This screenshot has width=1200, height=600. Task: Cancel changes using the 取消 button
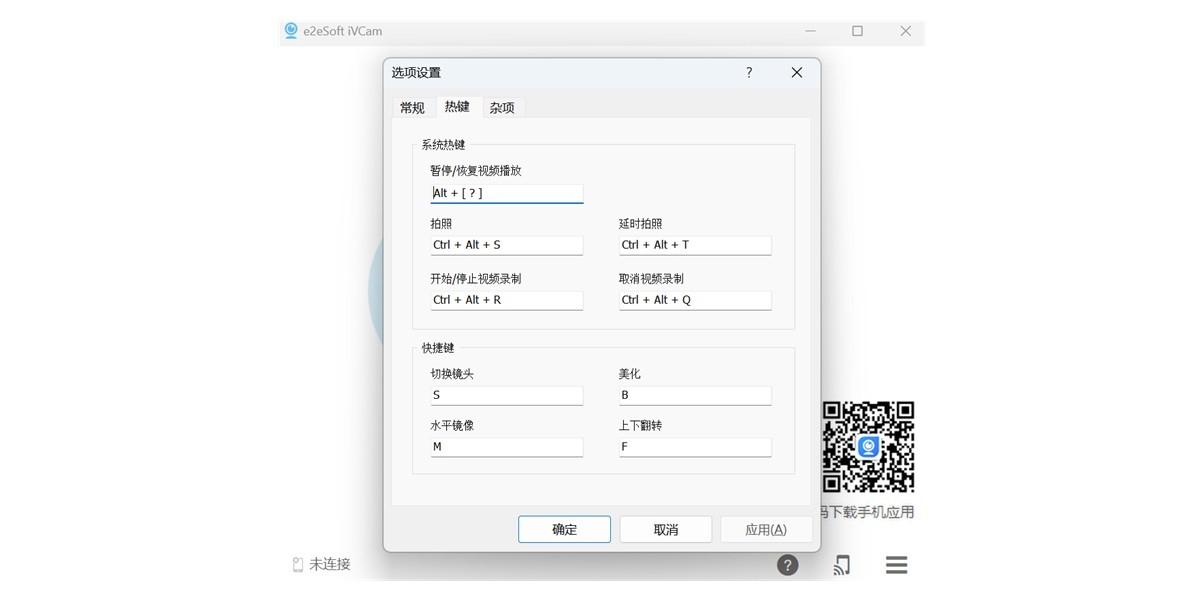tap(665, 529)
